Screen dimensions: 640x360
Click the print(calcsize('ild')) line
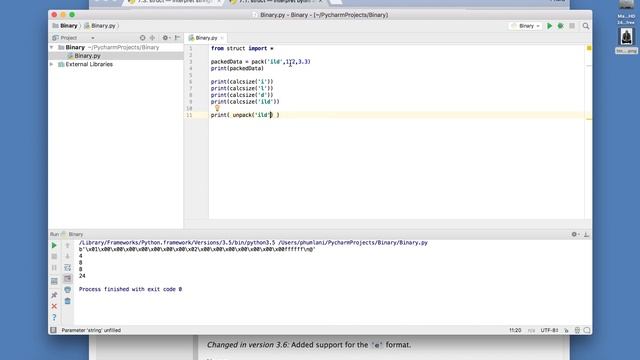coord(245,102)
